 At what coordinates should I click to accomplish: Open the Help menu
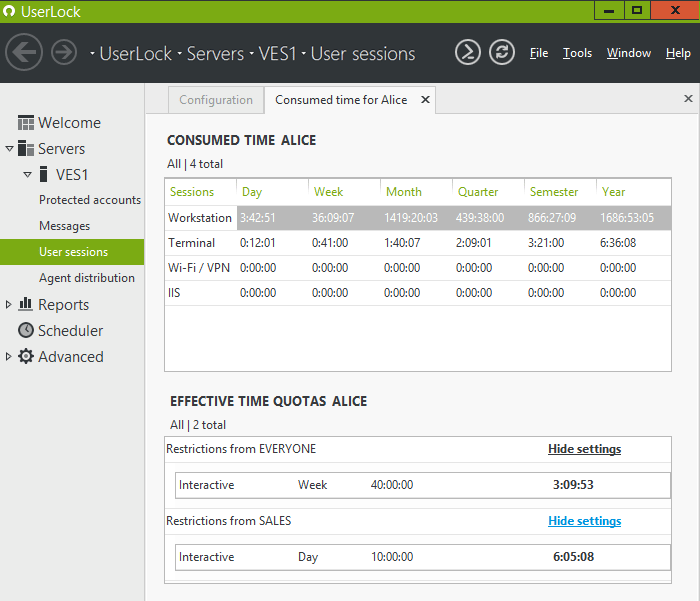[x=678, y=53]
